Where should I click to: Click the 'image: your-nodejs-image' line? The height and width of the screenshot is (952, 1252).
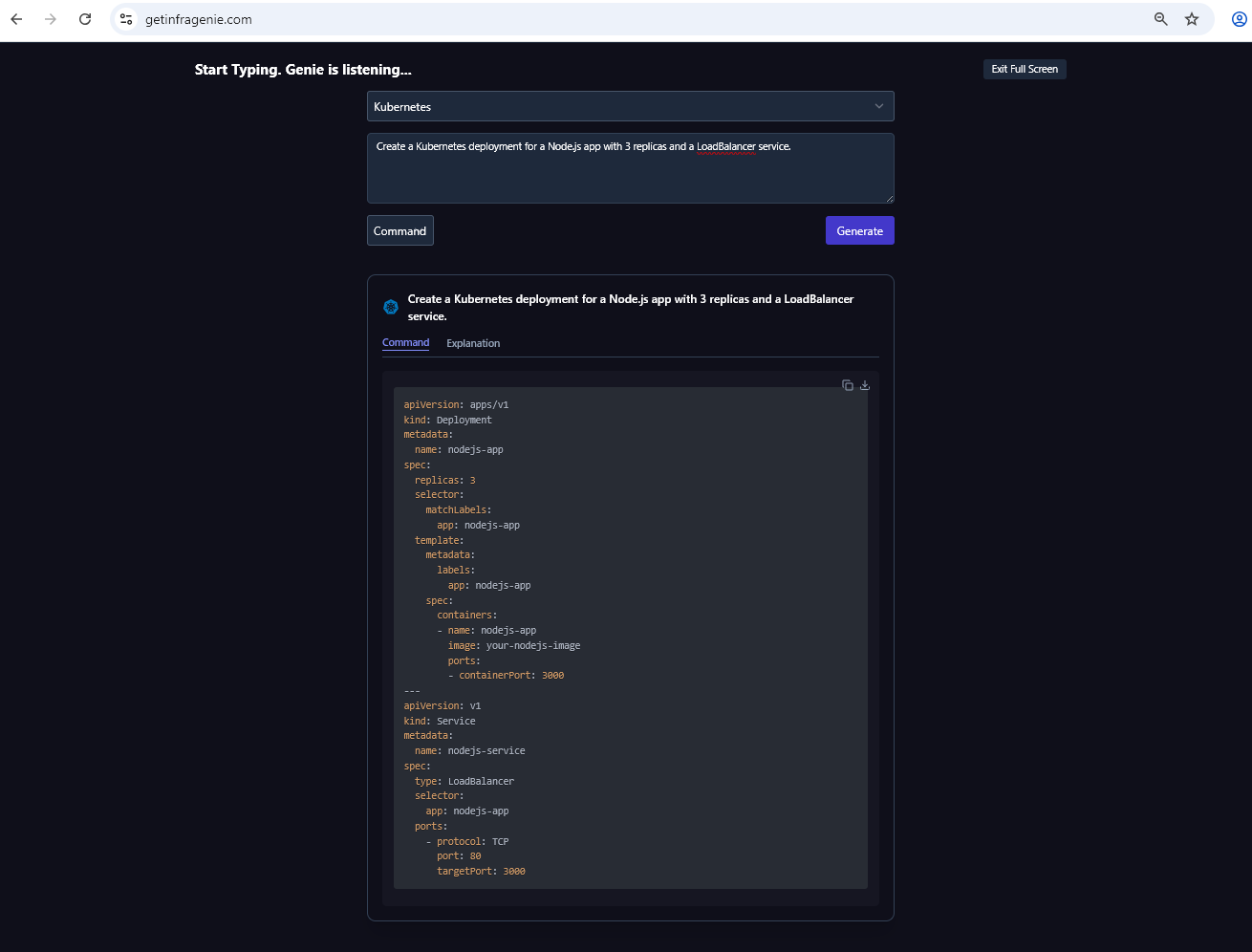(x=514, y=645)
